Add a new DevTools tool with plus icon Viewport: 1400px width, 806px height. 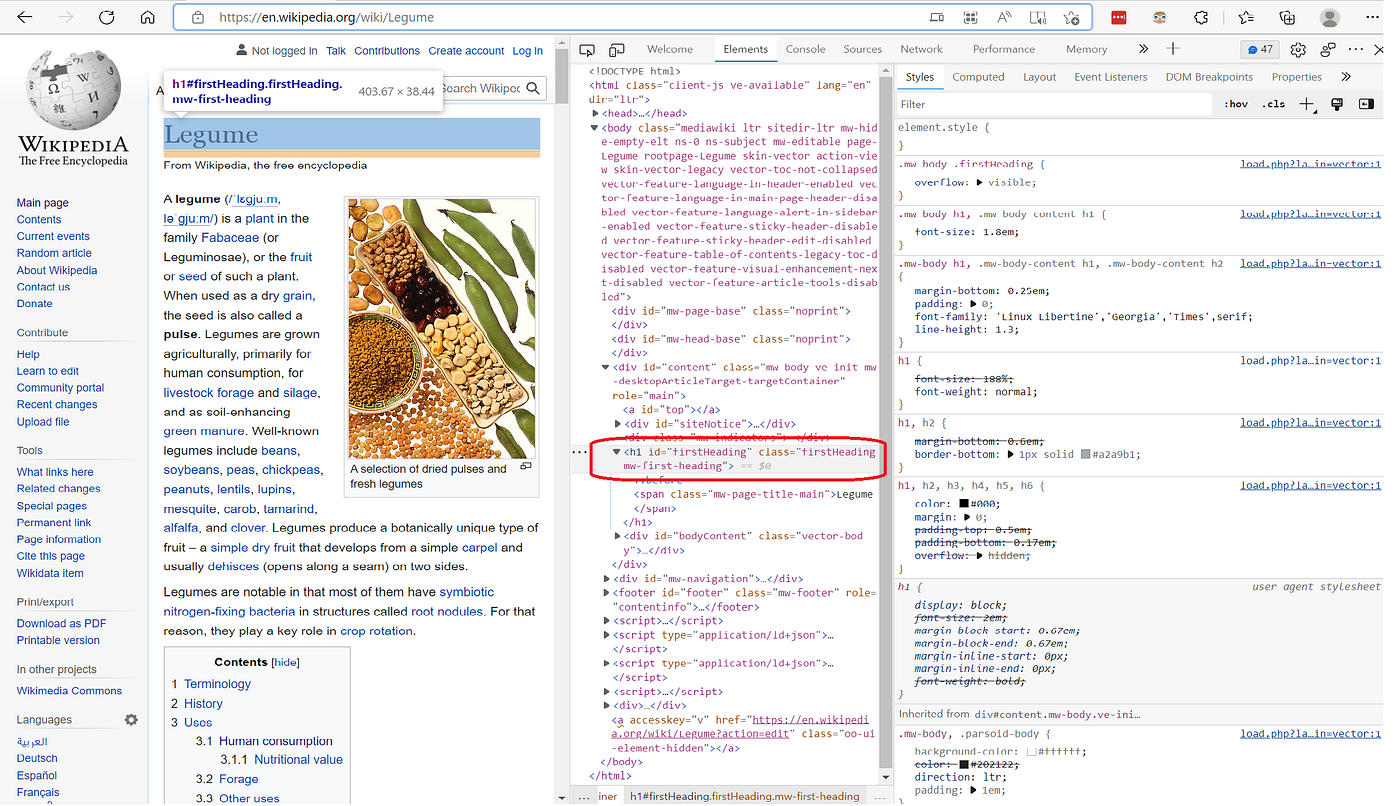pyautogui.click(x=1173, y=49)
